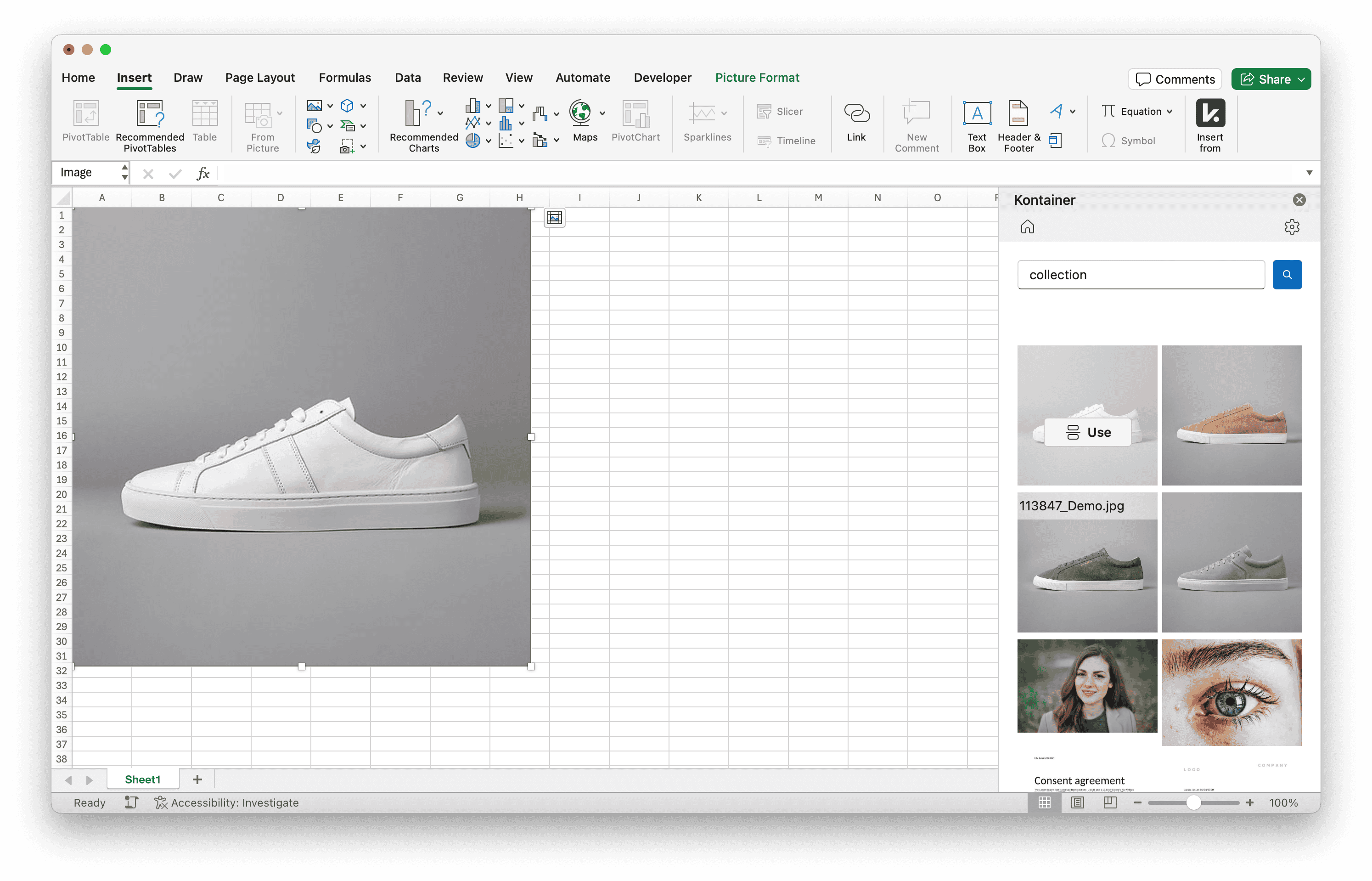Click Recommended PivotTables icon
Screen dimensions: 1372x881
(150, 114)
